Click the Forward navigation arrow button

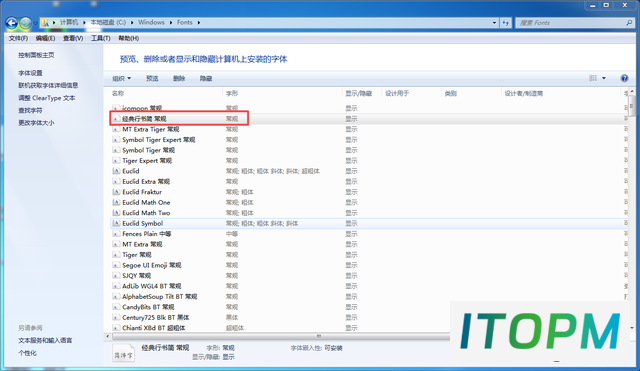click(25, 23)
